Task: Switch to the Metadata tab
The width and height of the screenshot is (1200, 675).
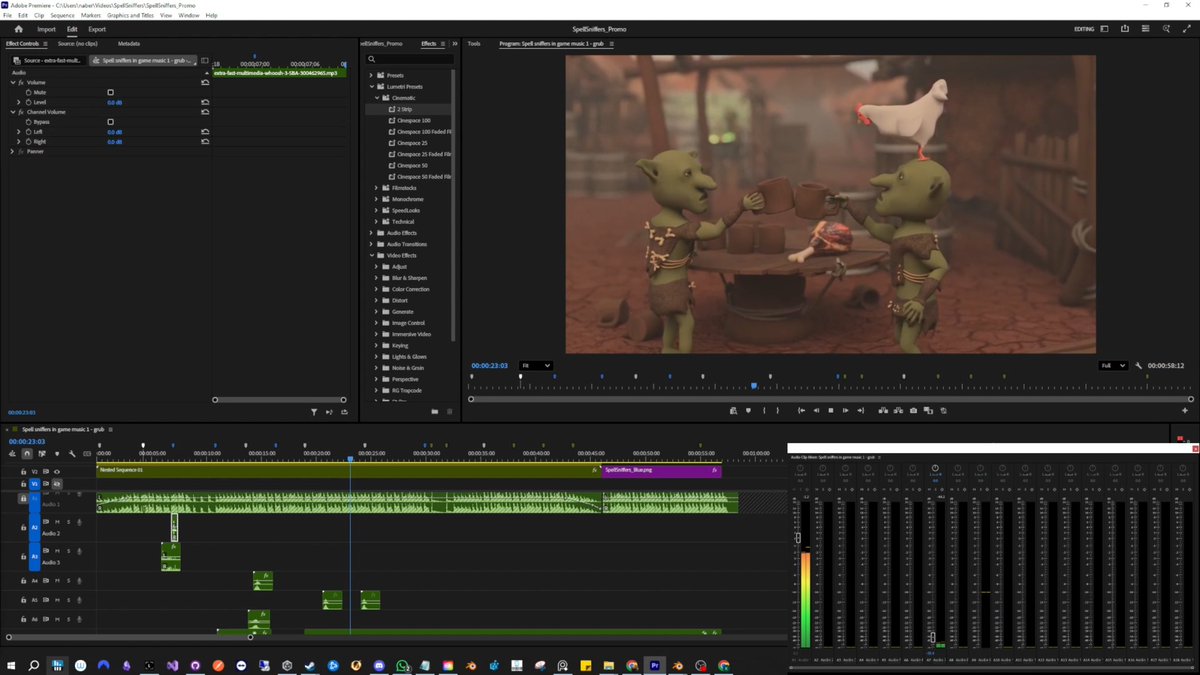Action: point(129,44)
